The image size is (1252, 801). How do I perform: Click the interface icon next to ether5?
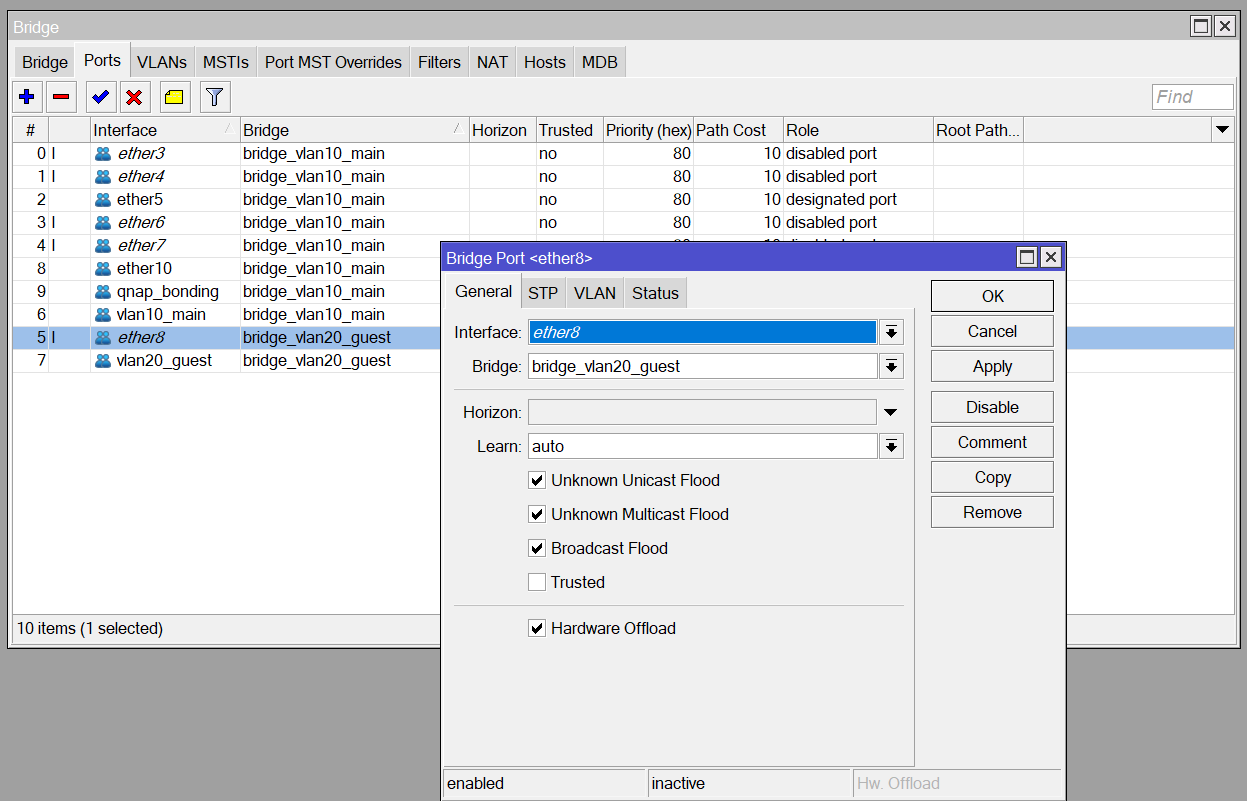tap(103, 200)
